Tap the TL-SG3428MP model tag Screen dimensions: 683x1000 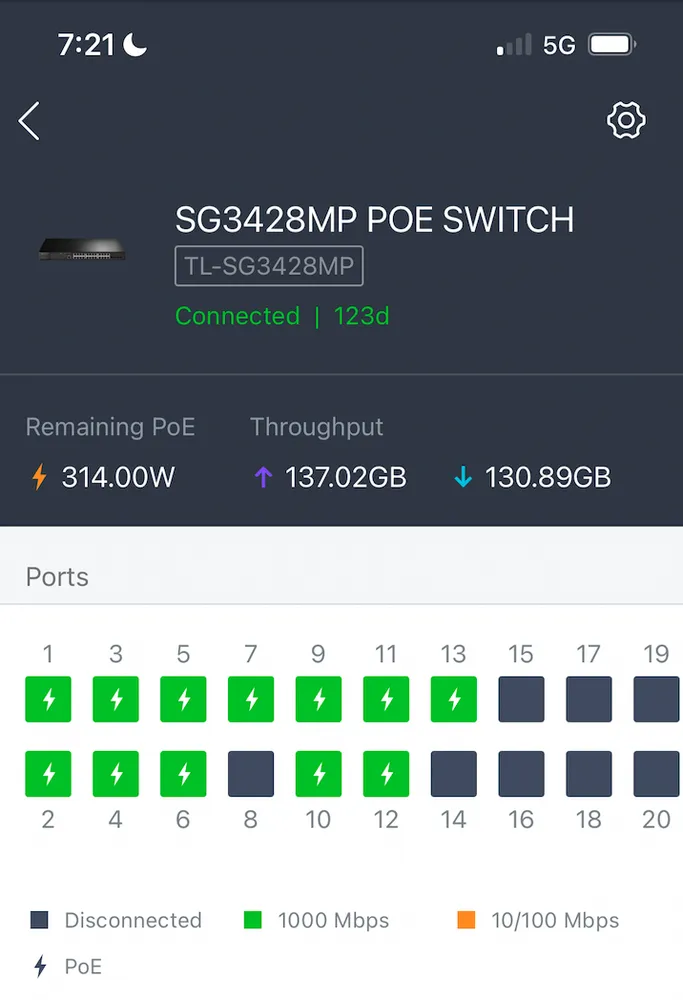pos(269,267)
